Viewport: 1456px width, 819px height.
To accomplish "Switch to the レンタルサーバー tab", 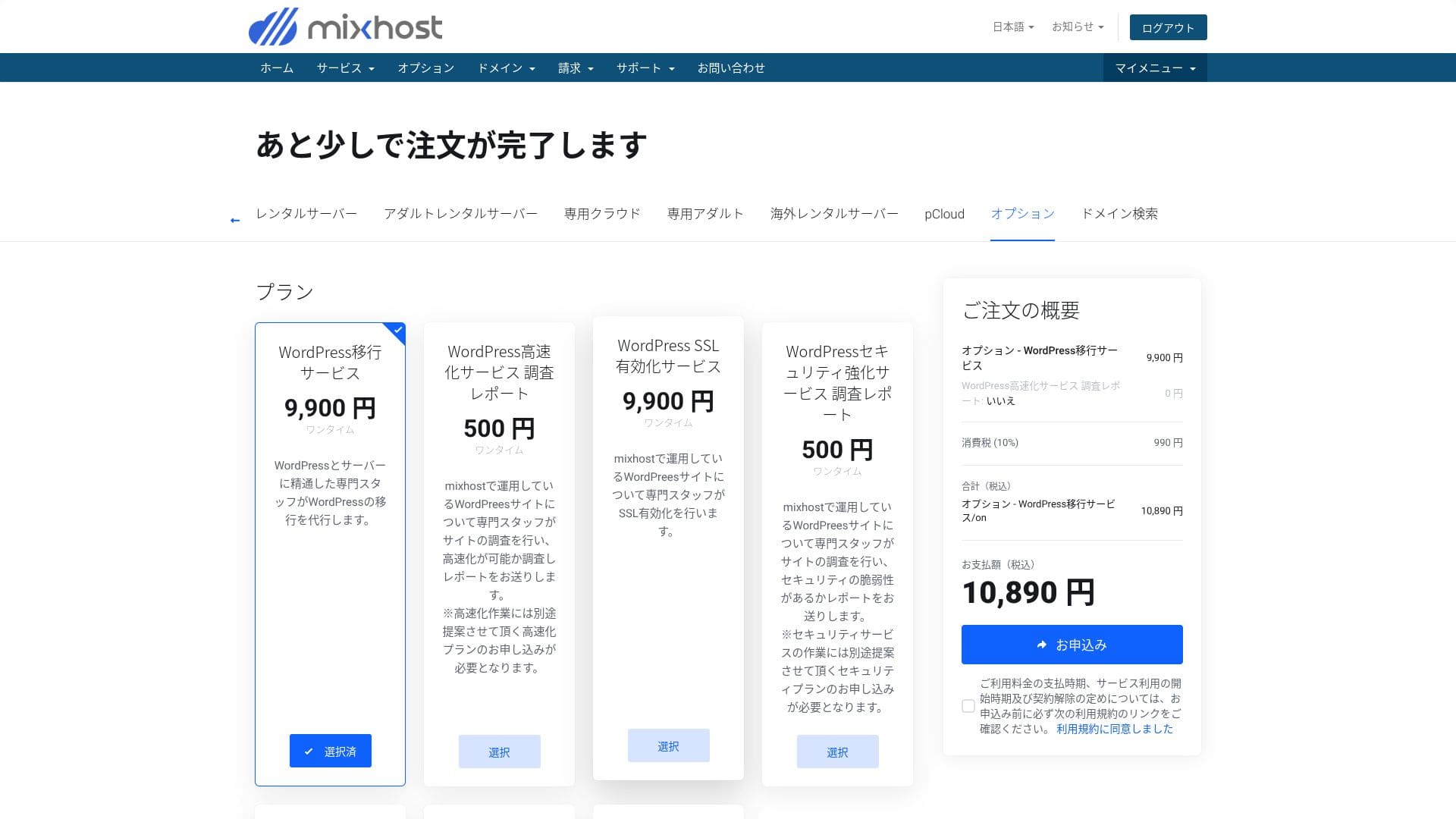I will pyautogui.click(x=306, y=214).
